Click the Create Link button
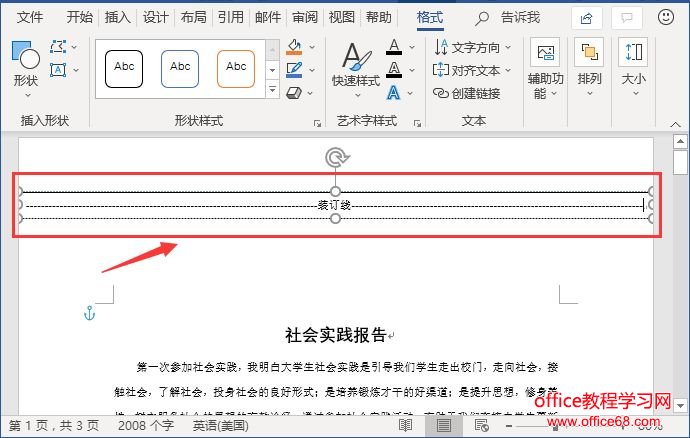Image resolution: width=690 pixels, height=438 pixels. [467, 93]
